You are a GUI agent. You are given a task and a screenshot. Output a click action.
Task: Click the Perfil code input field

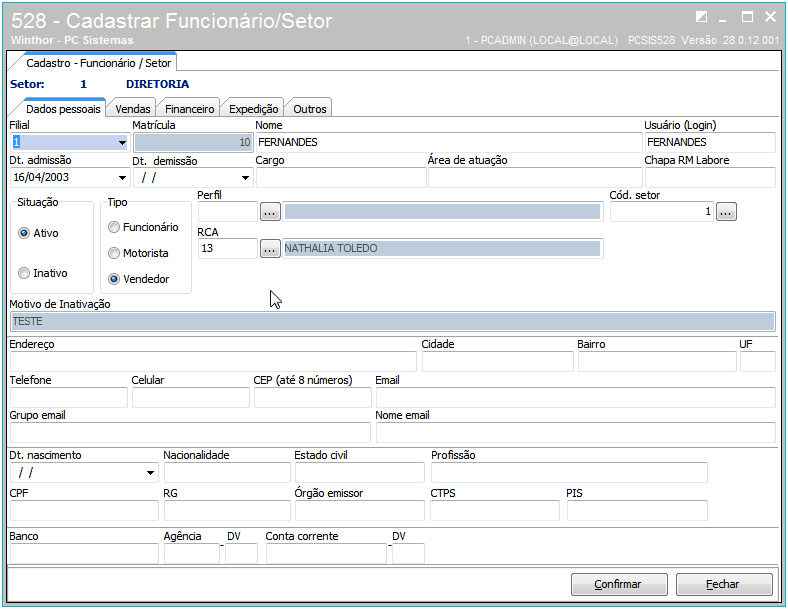tap(228, 212)
